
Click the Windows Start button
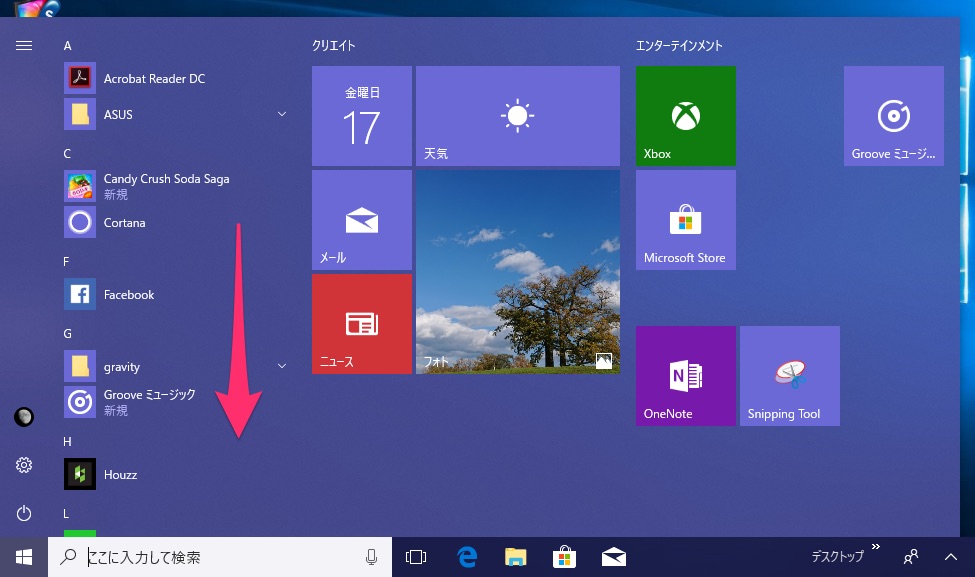[x=24, y=557]
